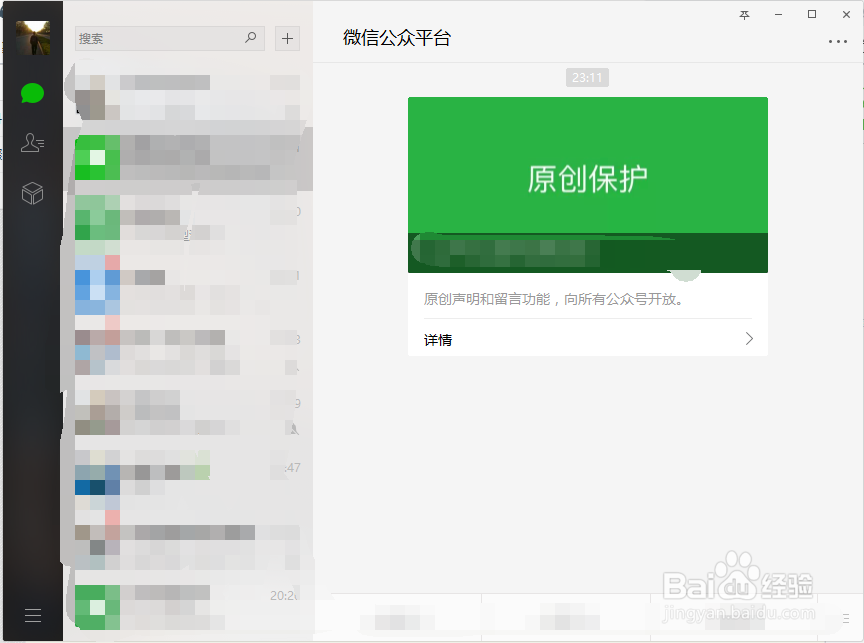This screenshot has width=864, height=643.
Task: Open the conversation timestamped 20:2x
Action: 188,606
